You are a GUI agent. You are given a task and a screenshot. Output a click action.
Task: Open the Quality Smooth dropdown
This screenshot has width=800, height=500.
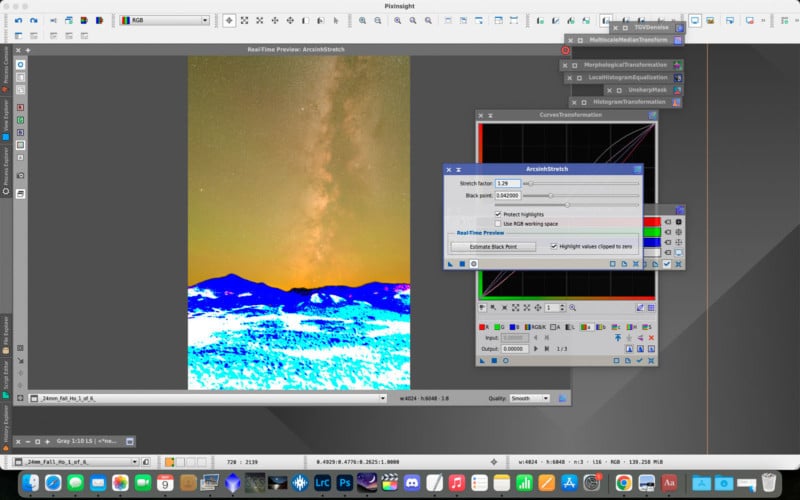click(x=529, y=398)
